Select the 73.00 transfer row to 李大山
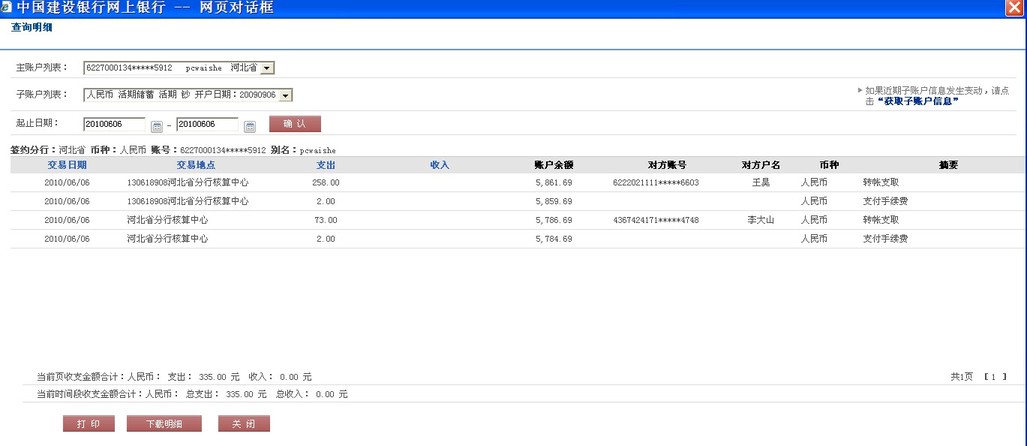This screenshot has width=1027, height=446. (500, 220)
